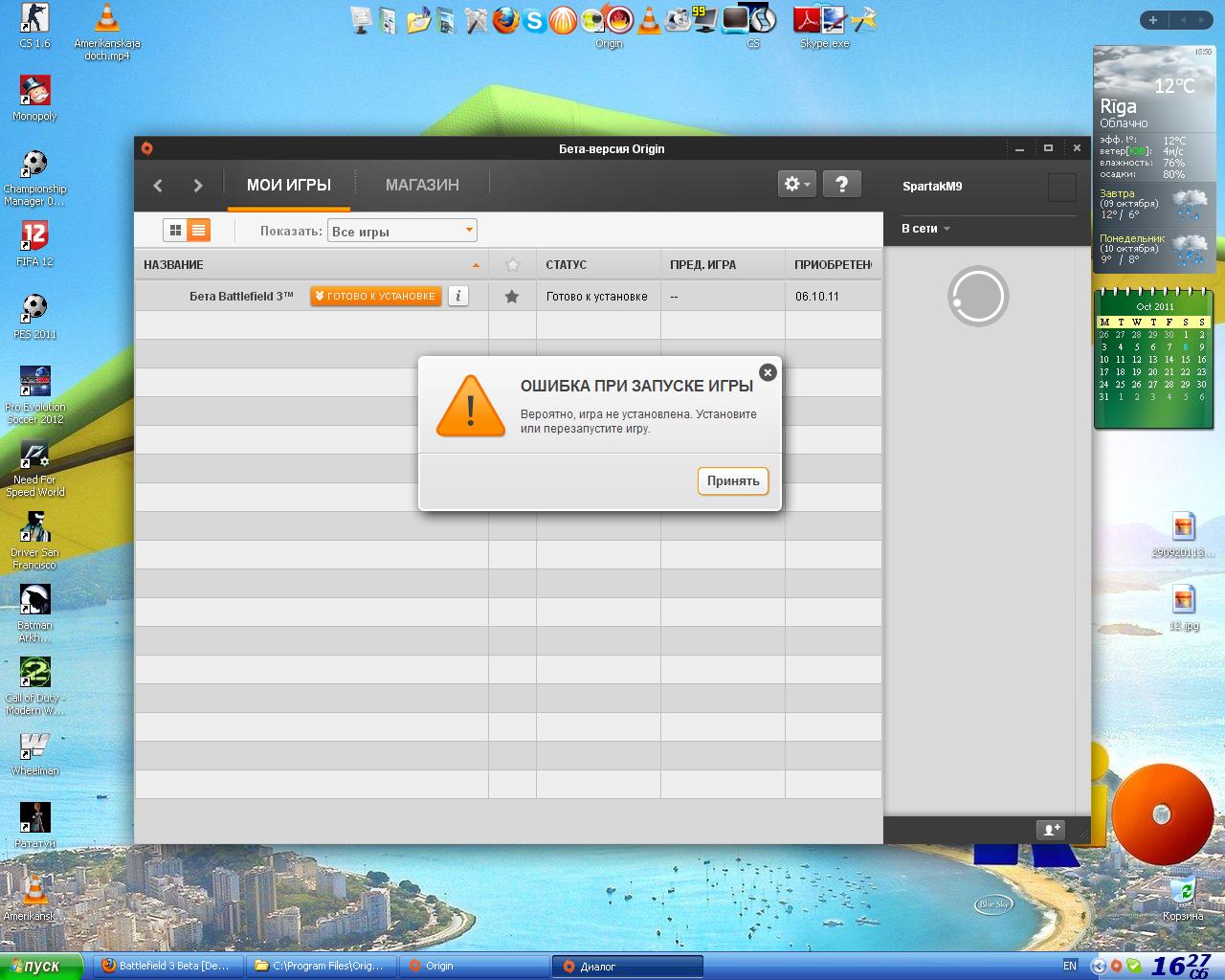Sort games by the НАЗВАНИЕ column
Screen dimensions: 1225x980
tap(311, 264)
